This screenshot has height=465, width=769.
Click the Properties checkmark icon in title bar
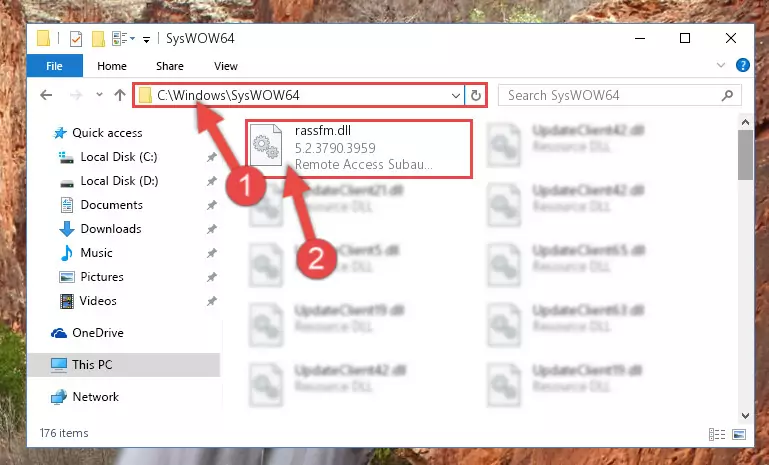pyautogui.click(x=76, y=38)
